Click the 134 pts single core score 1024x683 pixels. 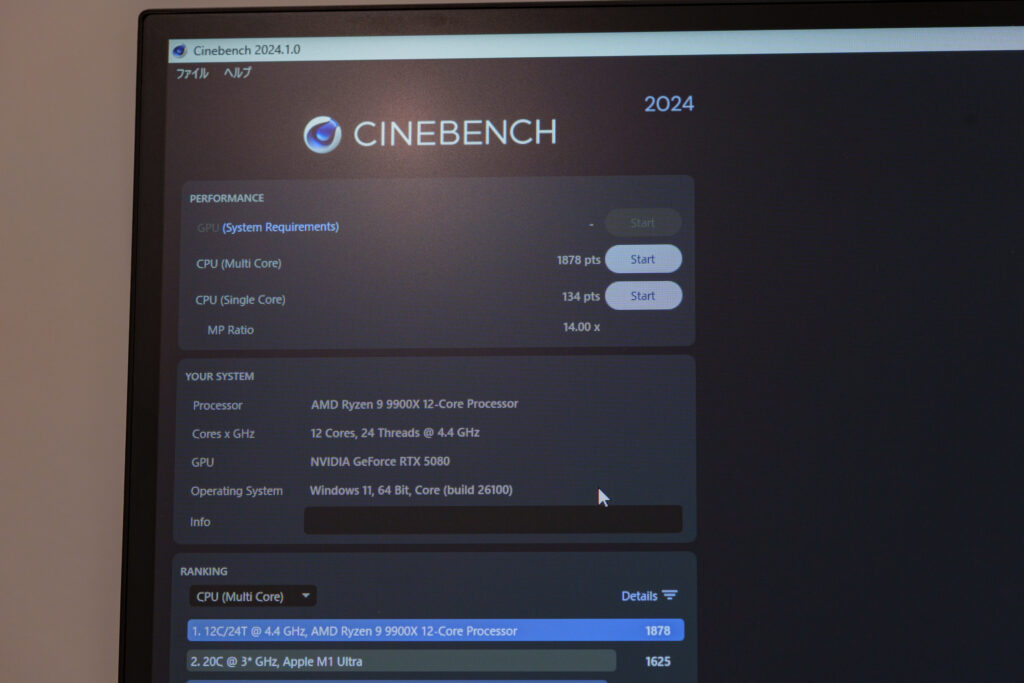coord(581,296)
